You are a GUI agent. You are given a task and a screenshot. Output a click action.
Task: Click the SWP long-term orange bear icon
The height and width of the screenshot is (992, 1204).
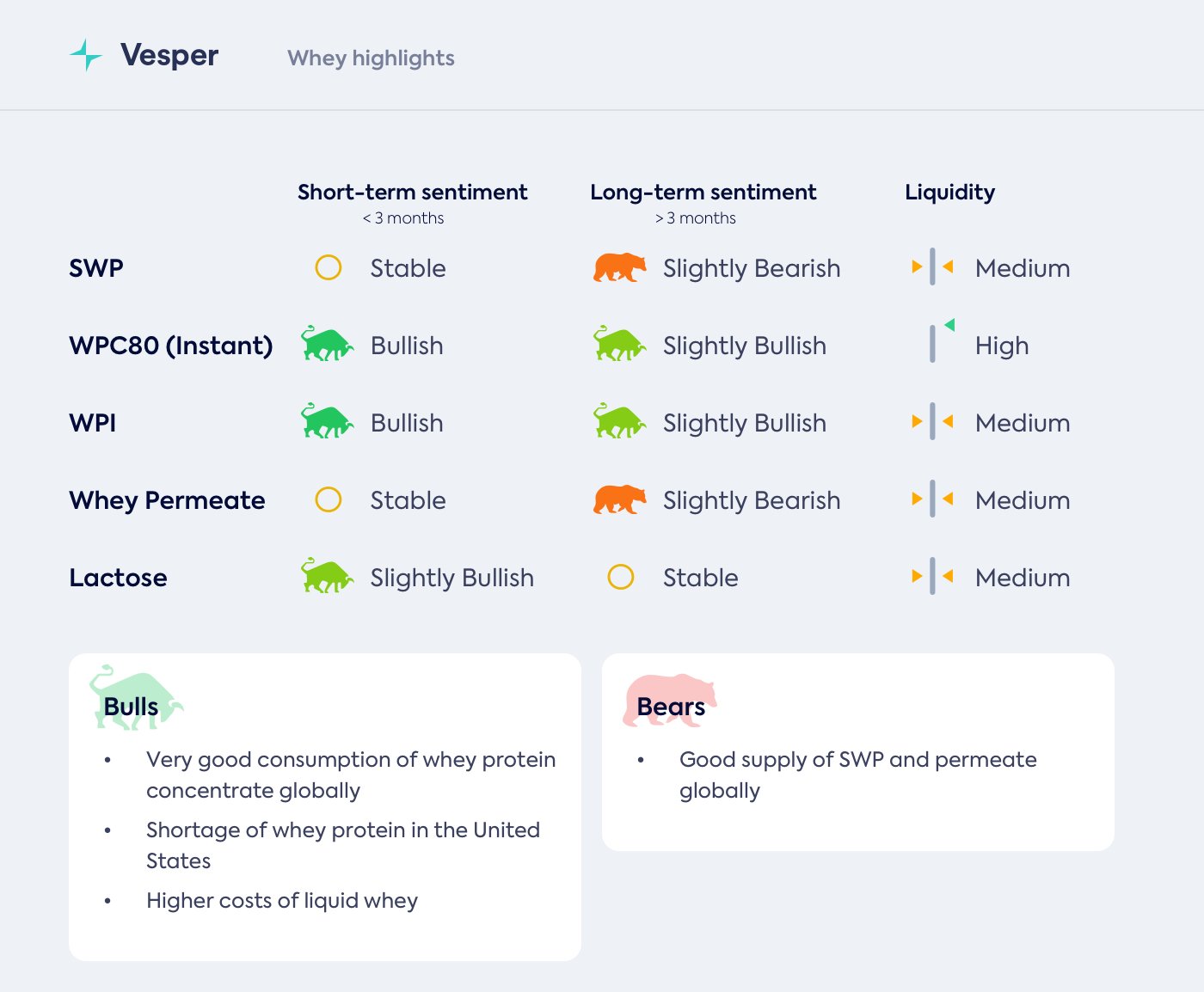[x=619, y=268]
